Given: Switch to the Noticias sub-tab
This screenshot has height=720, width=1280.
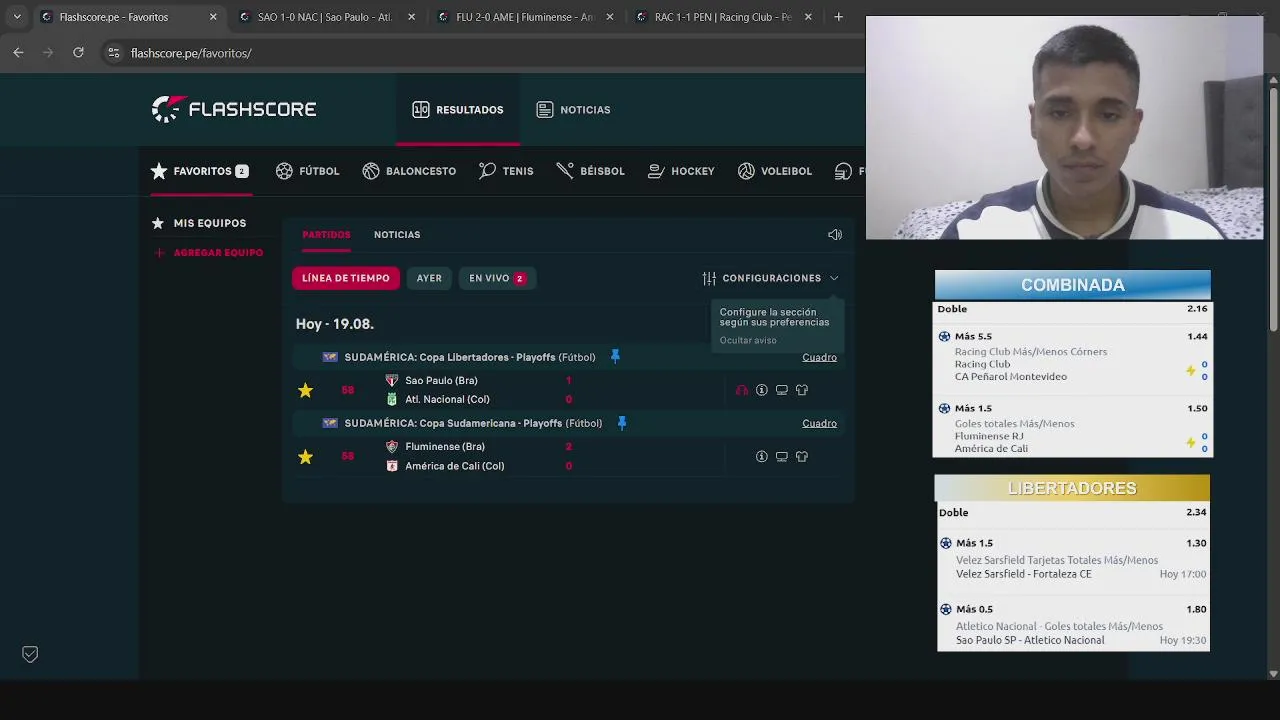Looking at the screenshot, I should [x=397, y=235].
